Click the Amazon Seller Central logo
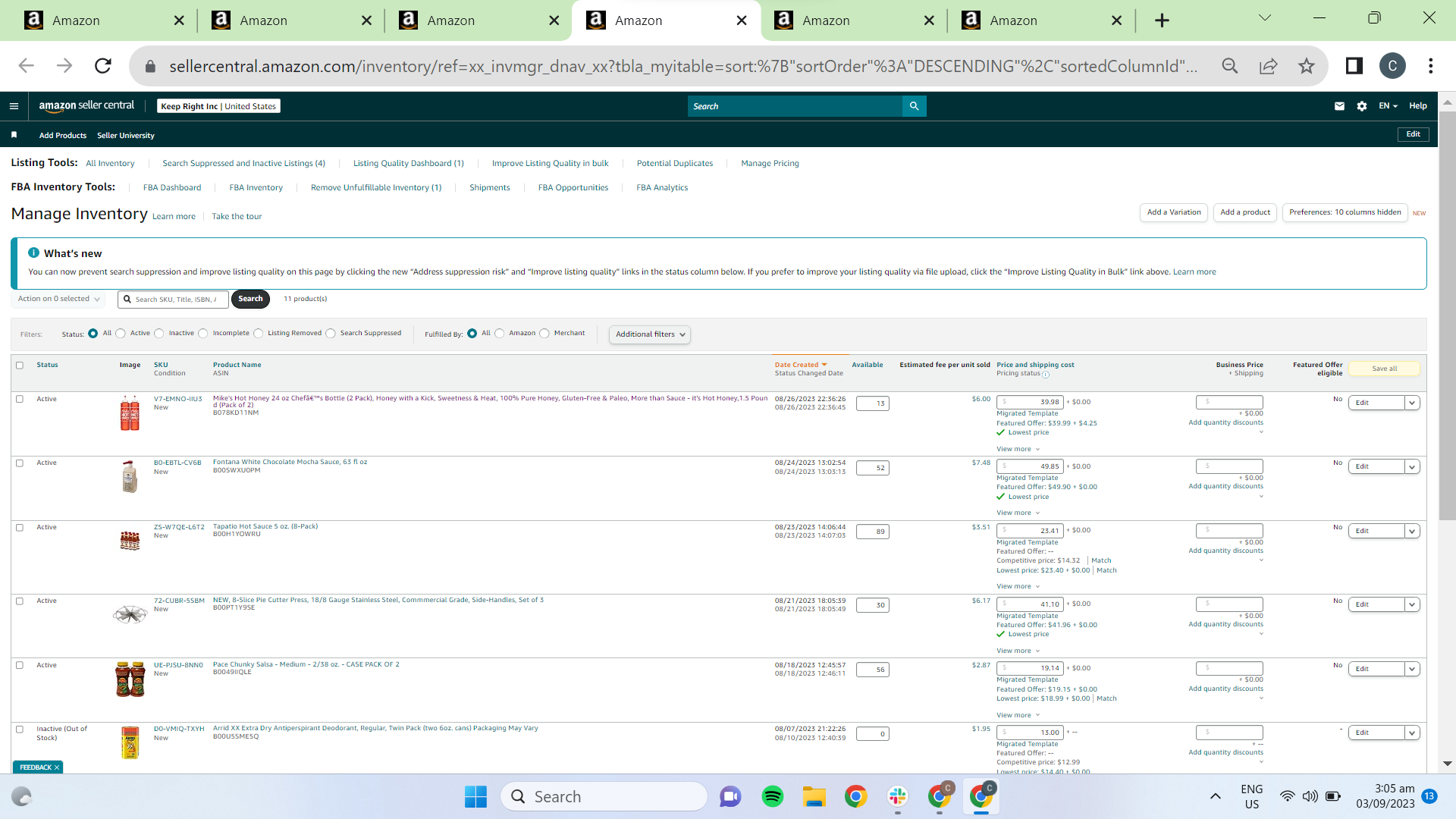Image resolution: width=1456 pixels, height=819 pixels. pyautogui.click(x=86, y=106)
